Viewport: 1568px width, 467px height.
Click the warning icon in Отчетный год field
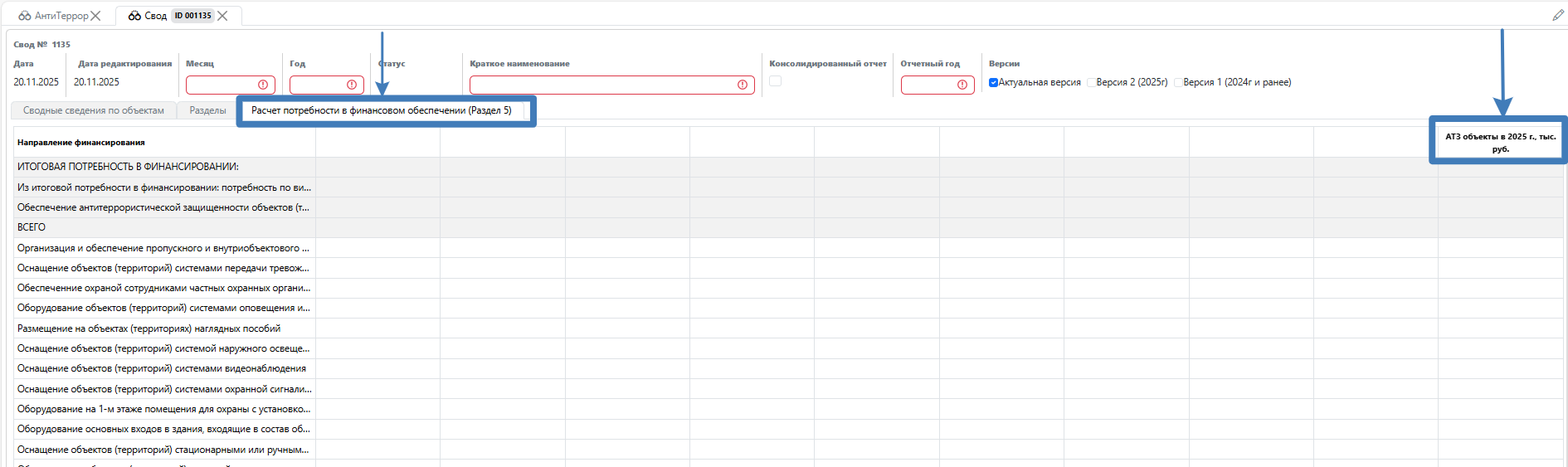click(x=962, y=85)
